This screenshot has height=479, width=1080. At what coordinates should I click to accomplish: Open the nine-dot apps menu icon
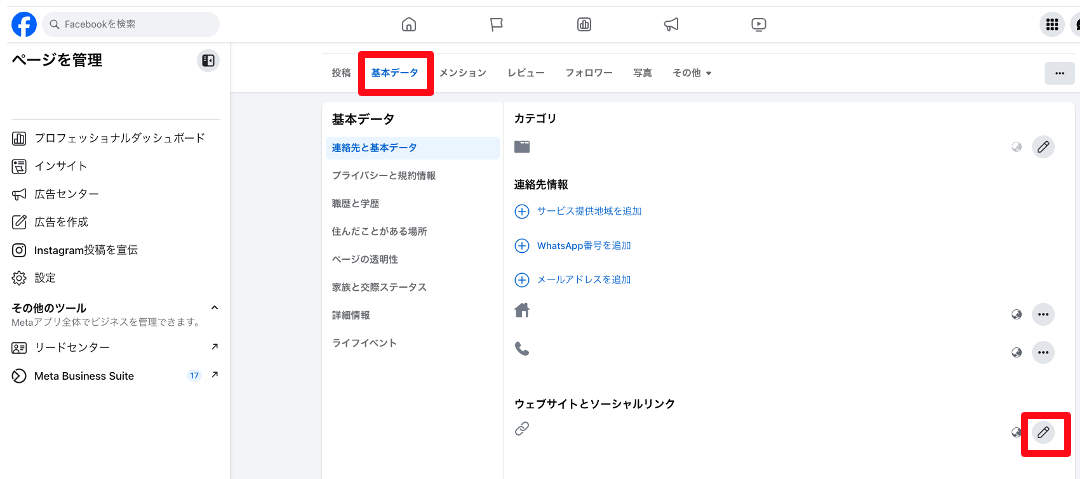coord(1052,25)
